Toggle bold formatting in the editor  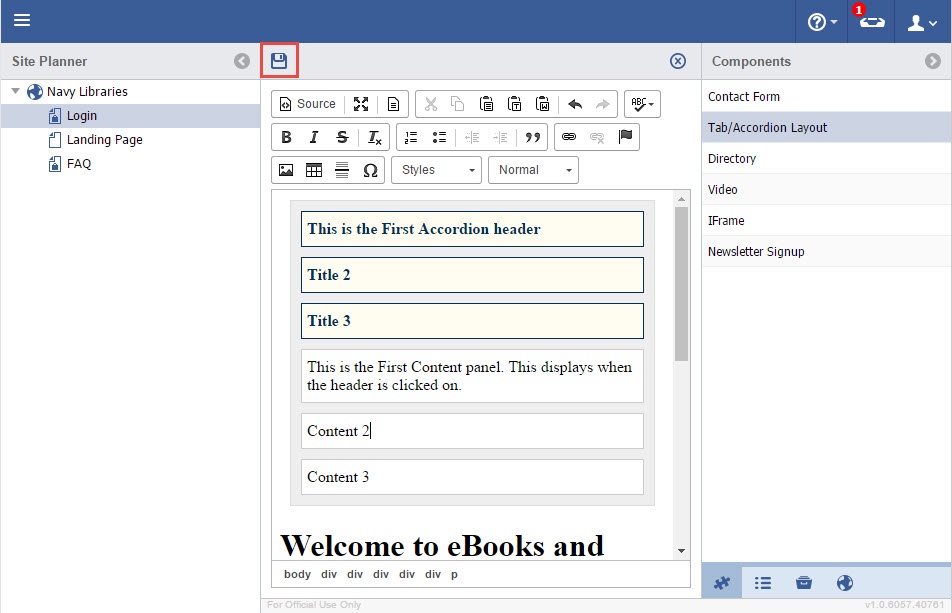tap(286, 137)
